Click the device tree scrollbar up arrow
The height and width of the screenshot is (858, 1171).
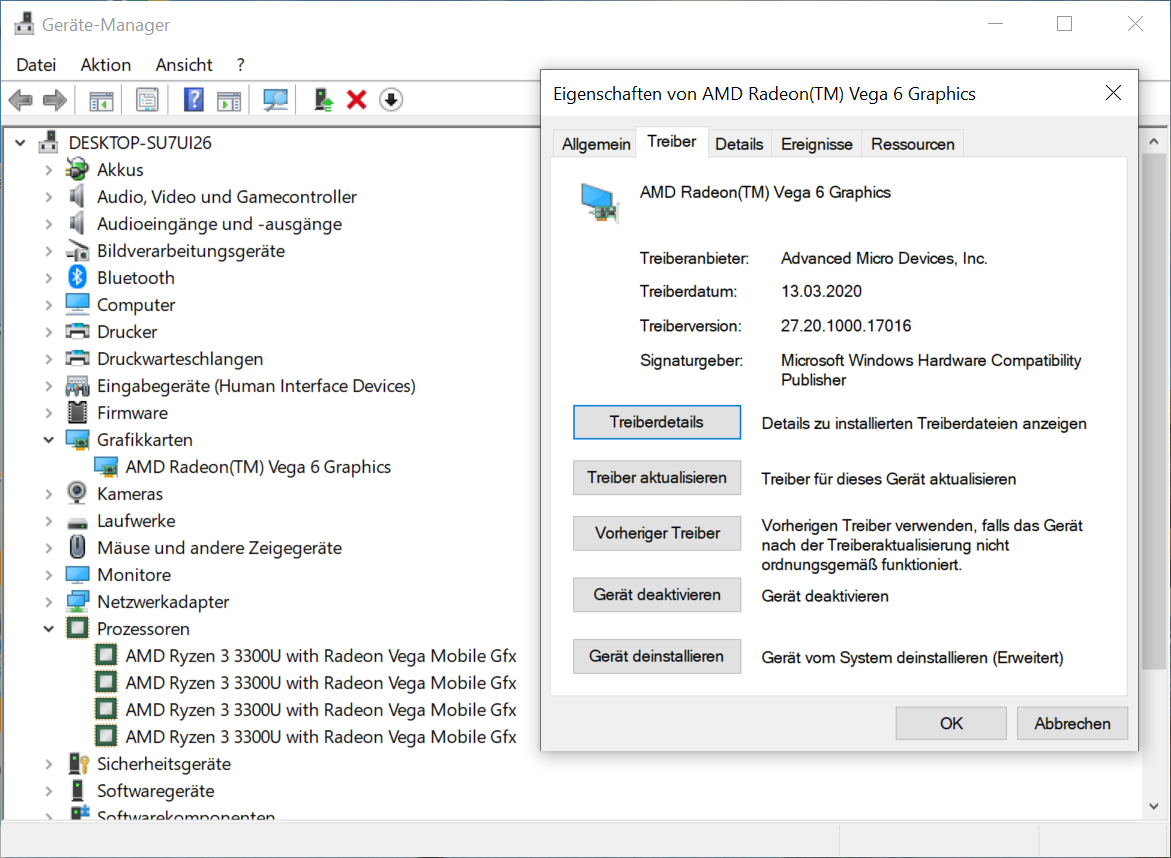(x=1154, y=141)
